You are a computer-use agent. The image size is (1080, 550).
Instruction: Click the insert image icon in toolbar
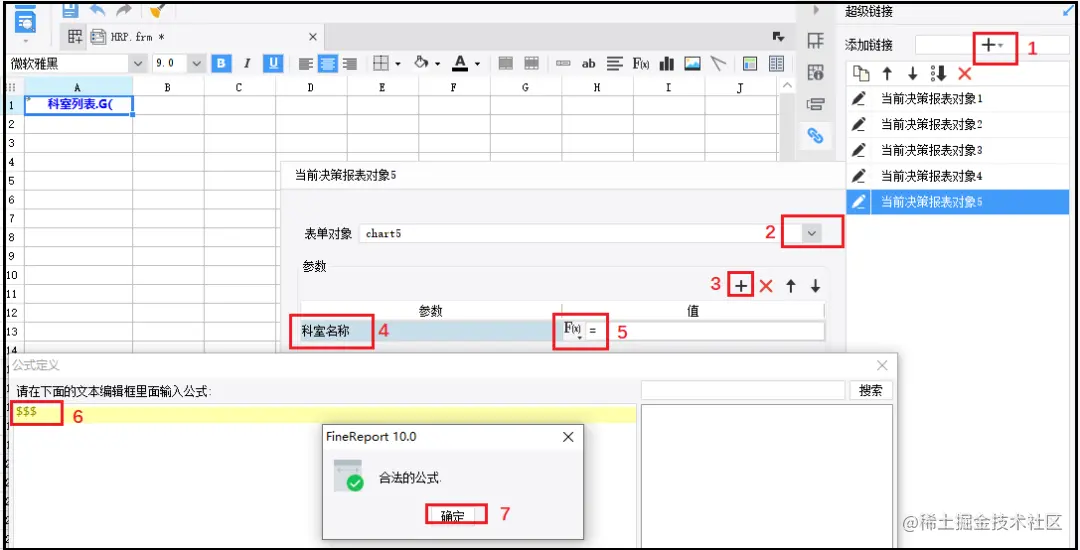tap(692, 63)
